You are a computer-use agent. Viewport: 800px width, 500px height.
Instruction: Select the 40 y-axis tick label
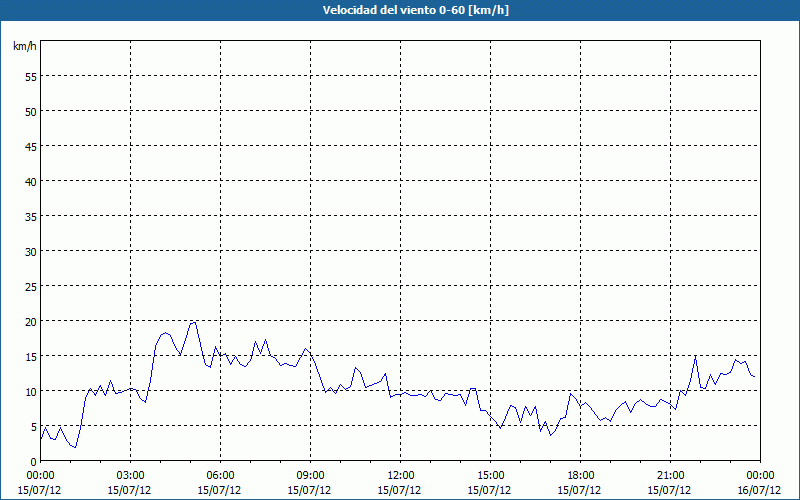click(30, 181)
